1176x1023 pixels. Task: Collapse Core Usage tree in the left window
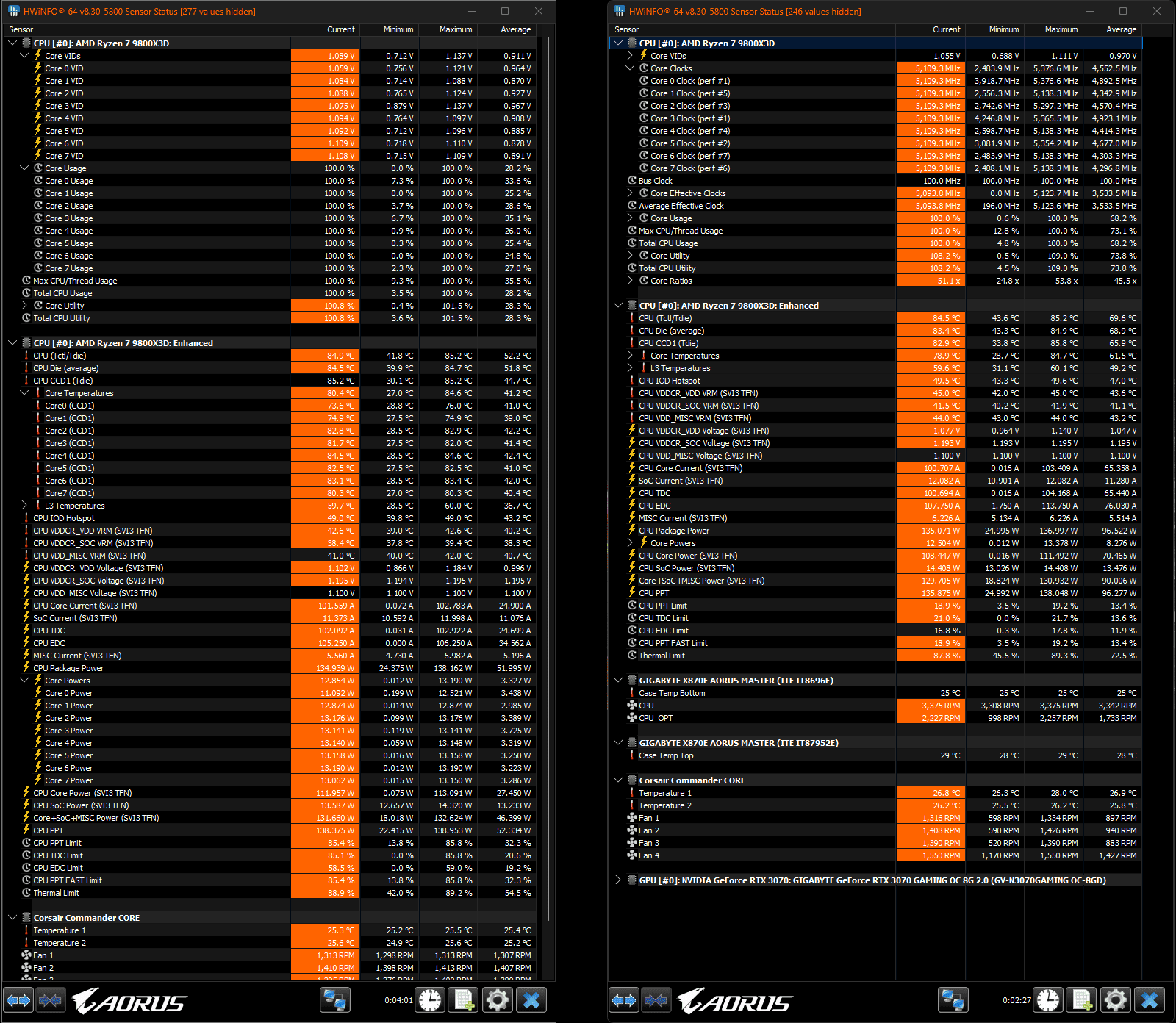point(24,168)
